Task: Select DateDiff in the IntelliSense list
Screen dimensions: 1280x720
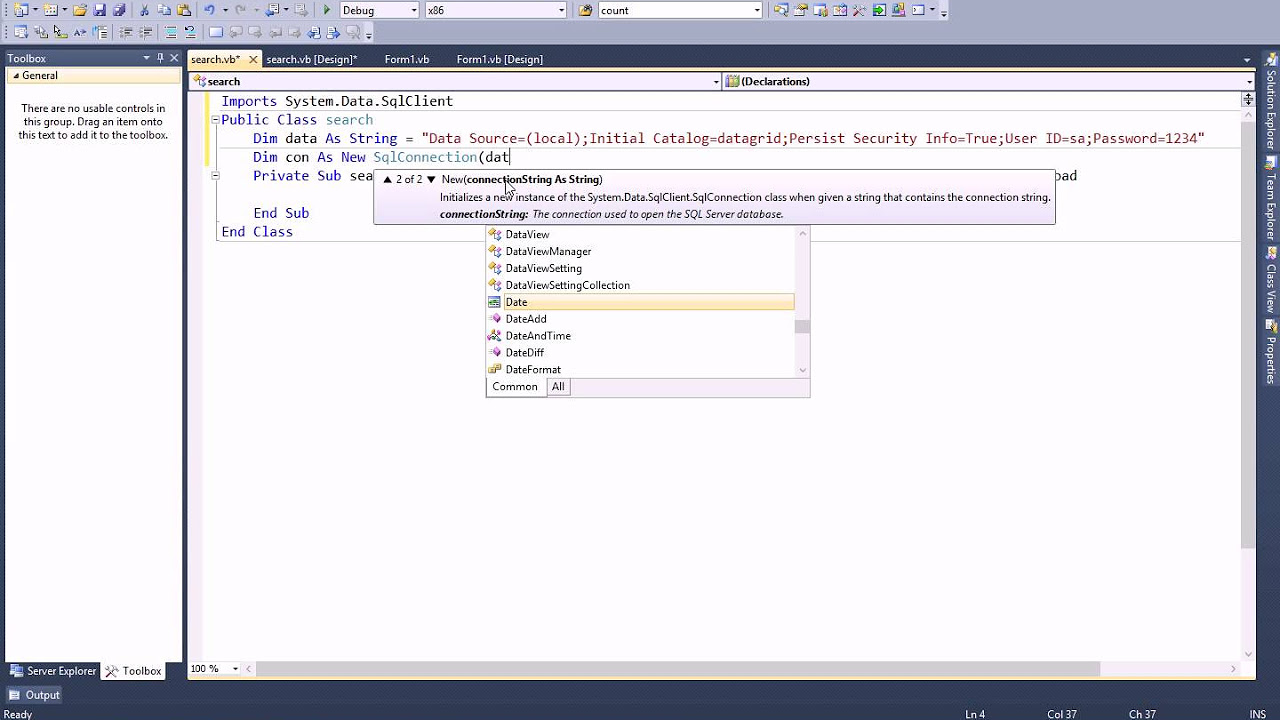Action: click(640, 353)
